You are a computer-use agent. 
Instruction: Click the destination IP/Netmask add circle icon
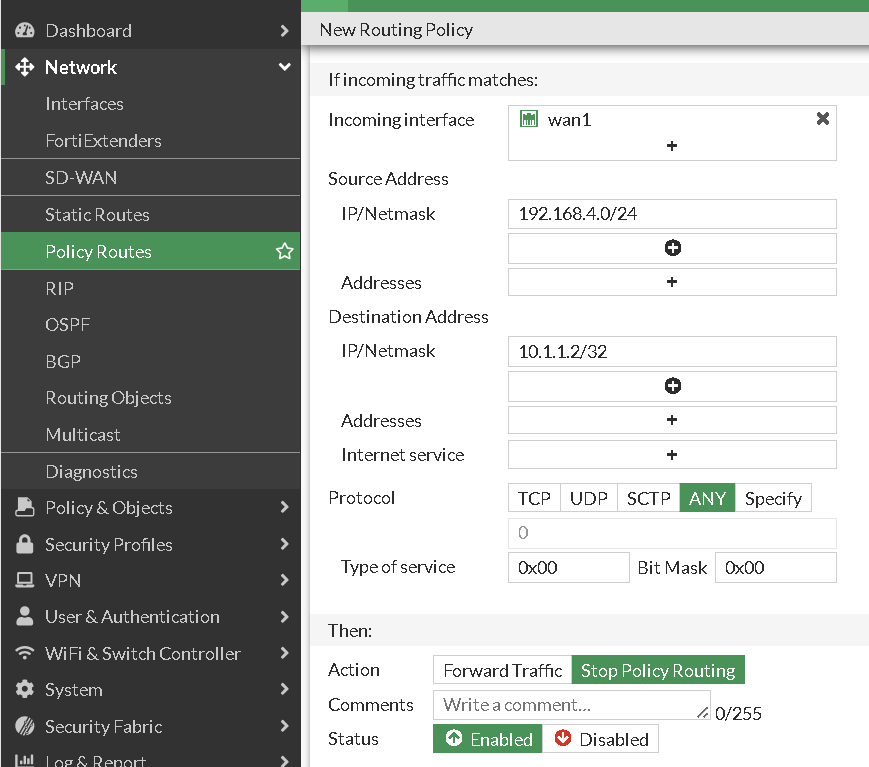pos(672,386)
